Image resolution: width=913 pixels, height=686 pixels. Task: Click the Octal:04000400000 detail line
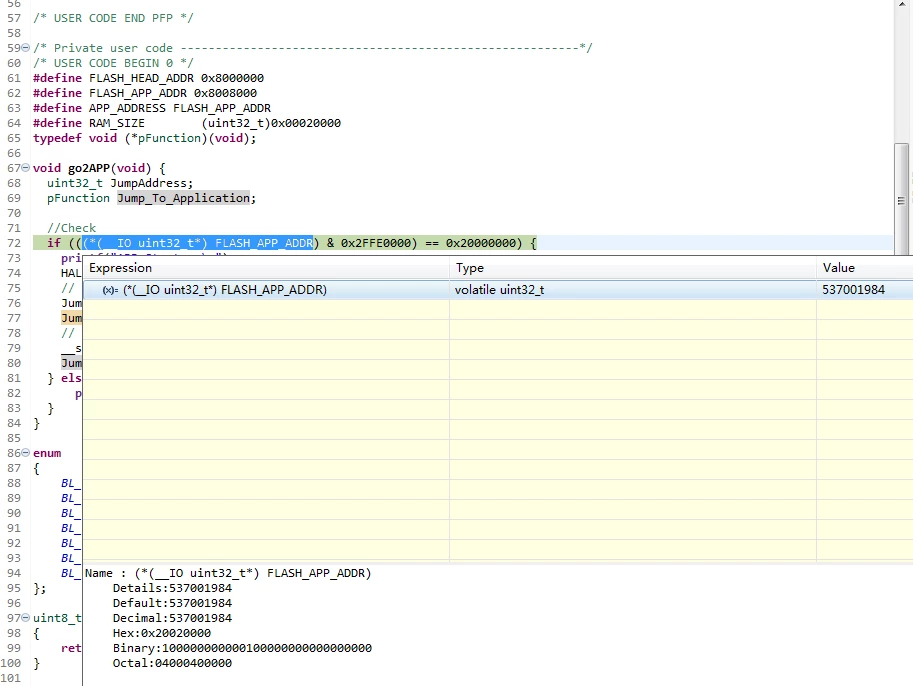tap(172, 663)
